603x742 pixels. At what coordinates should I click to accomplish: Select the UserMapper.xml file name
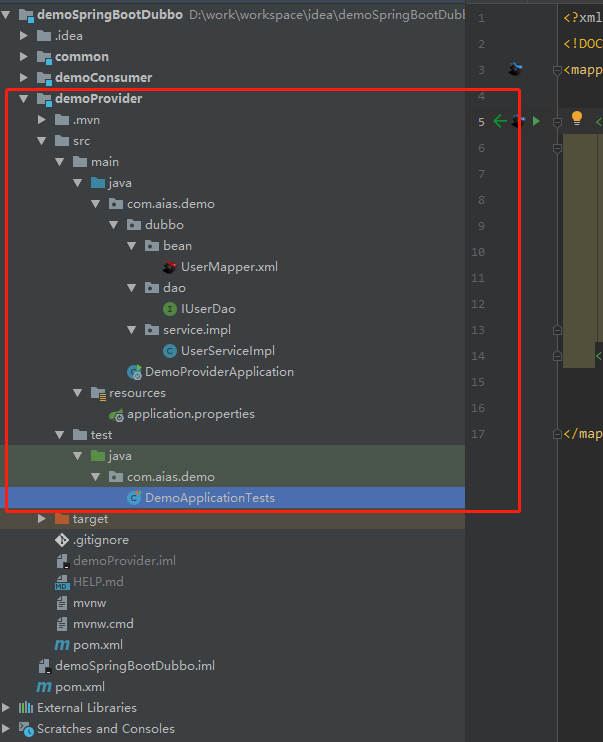point(230,267)
